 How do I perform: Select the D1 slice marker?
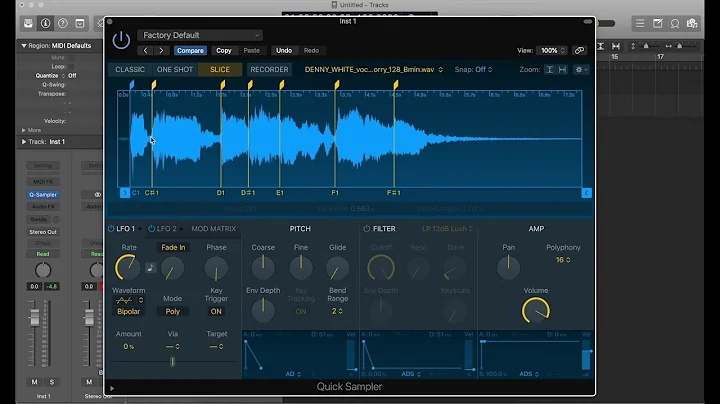coord(222,84)
